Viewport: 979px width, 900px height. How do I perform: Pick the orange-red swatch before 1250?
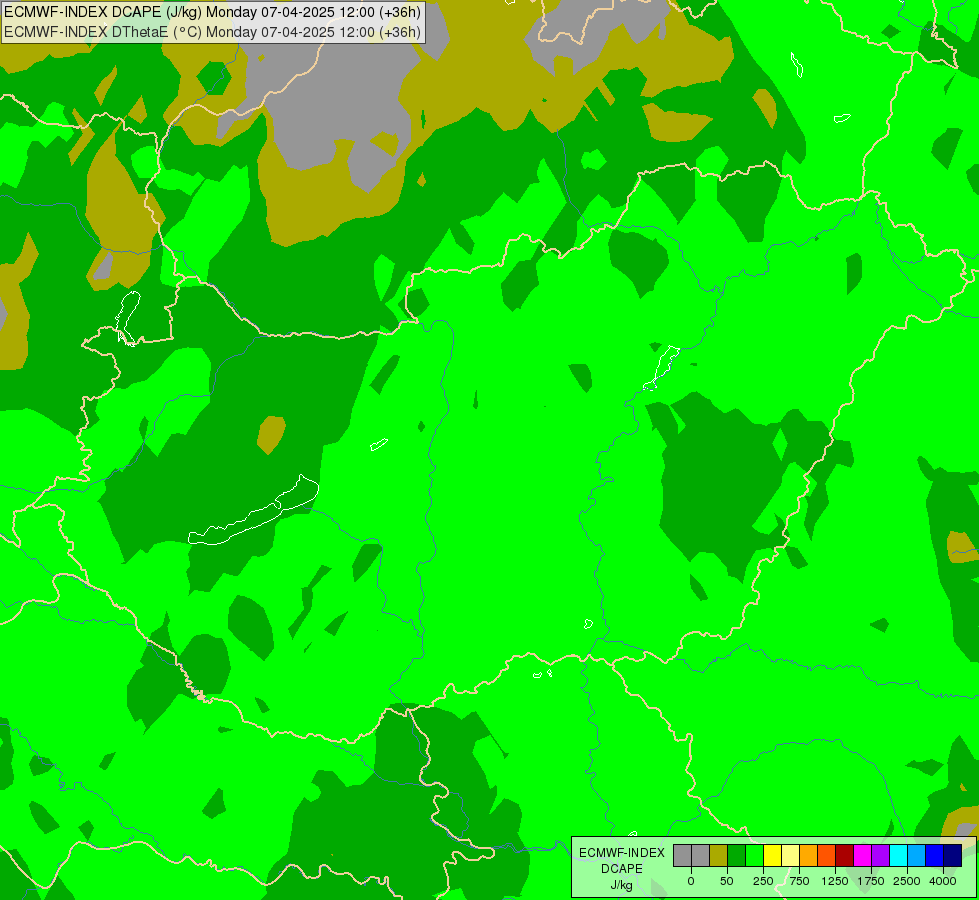pyautogui.click(x=827, y=856)
